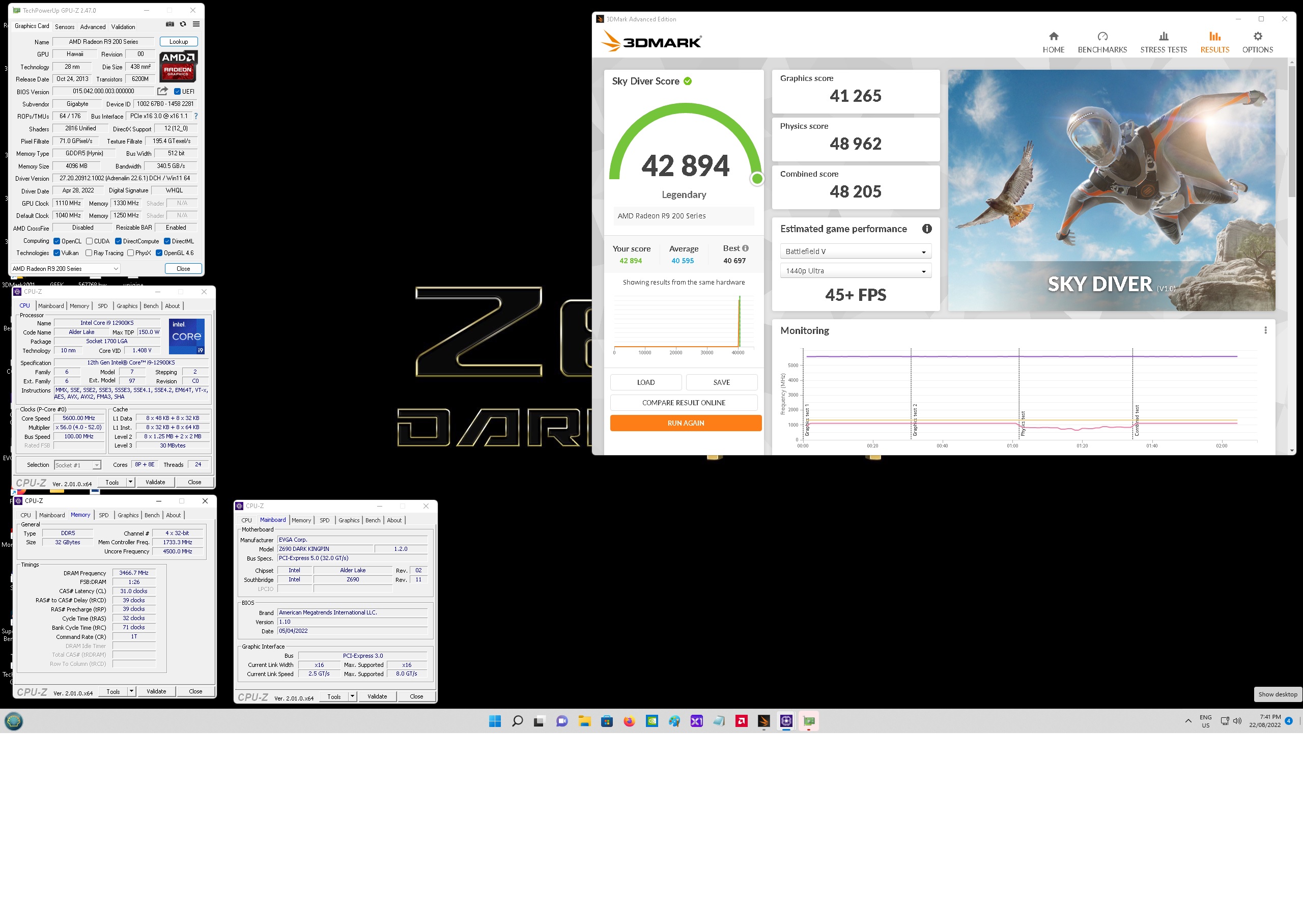Click the Sky Diver benchmark image
The width and height of the screenshot is (1303, 924).
[1111, 190]
